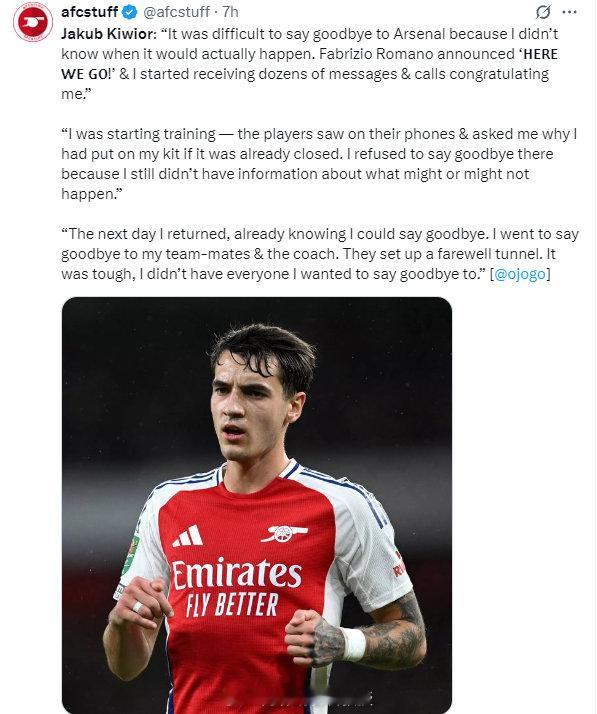Click the Emirates sponsor text in the photo

(x=237, y=574)
